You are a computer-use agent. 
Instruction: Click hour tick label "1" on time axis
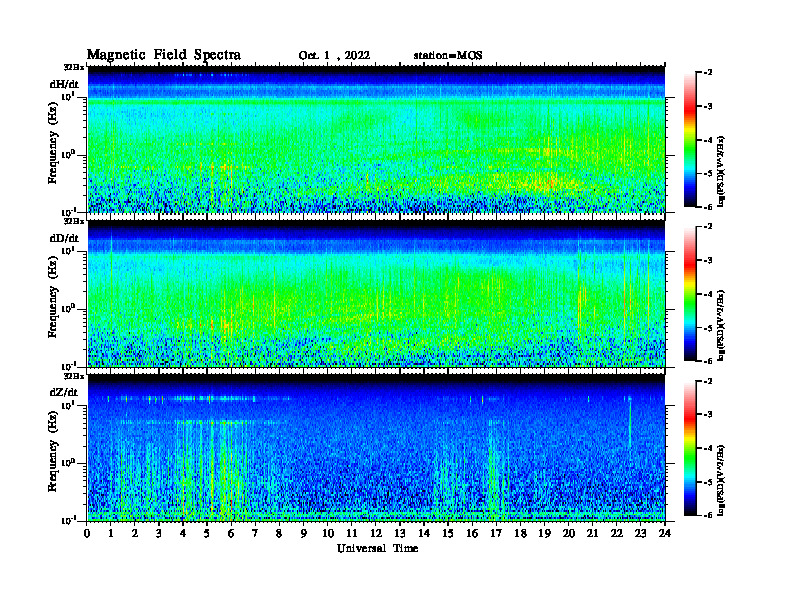coord(111,534)
